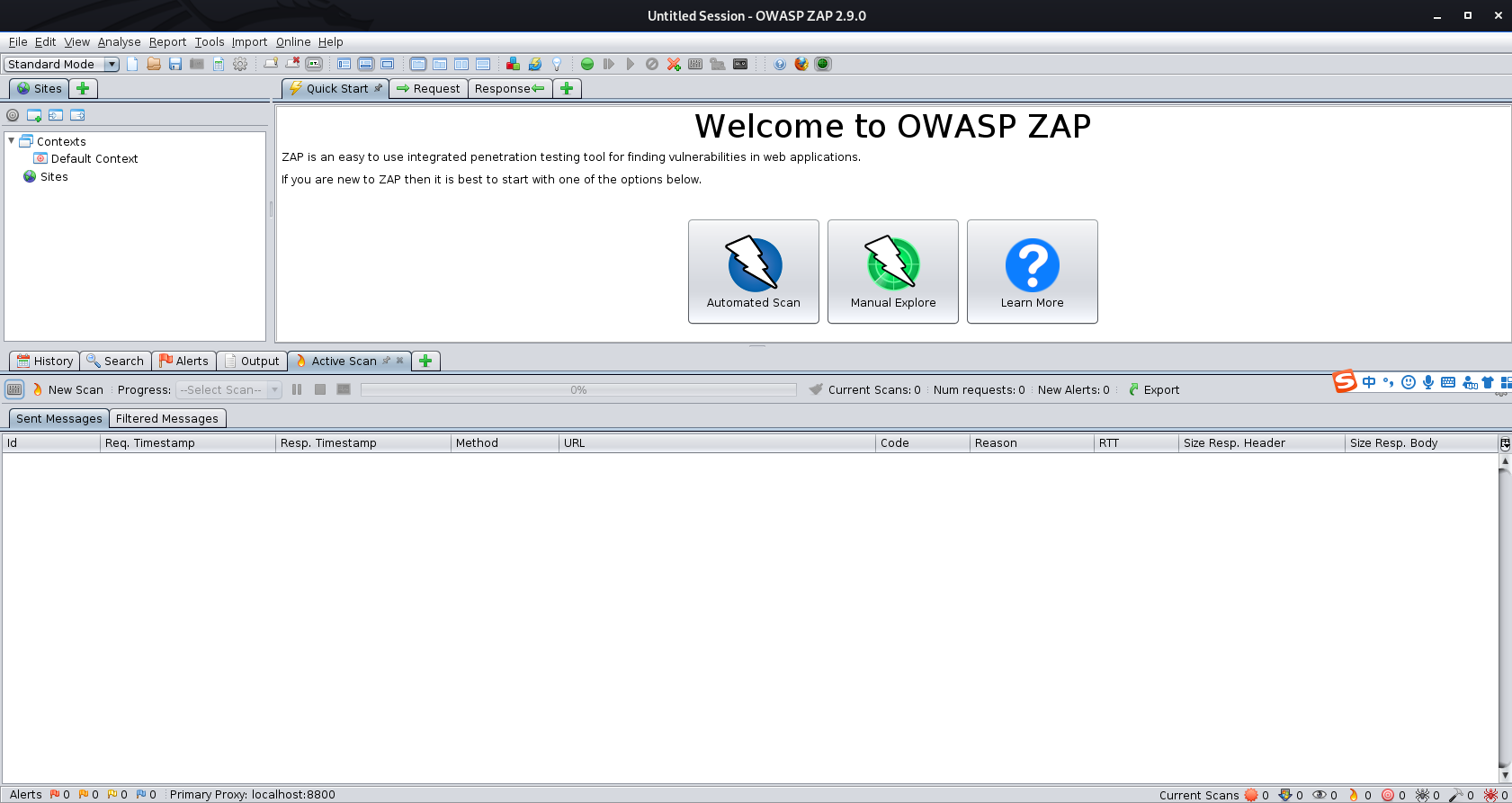The image size is (1512, 803).
Task: Toggle Sogou Chinese/English 中 mode
Action: tap(1369, 382)
